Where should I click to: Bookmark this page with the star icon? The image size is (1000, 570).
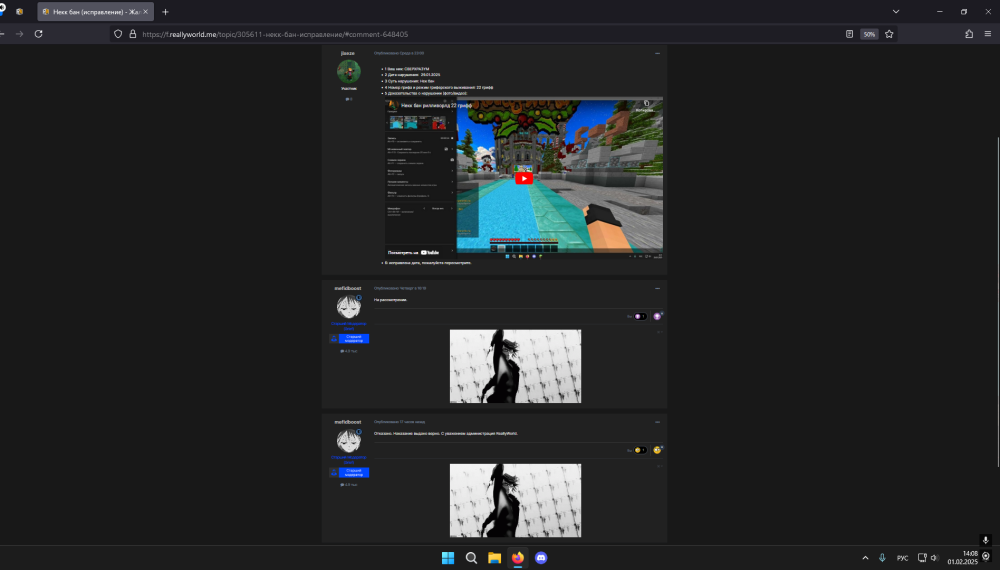tap(889, 34)
